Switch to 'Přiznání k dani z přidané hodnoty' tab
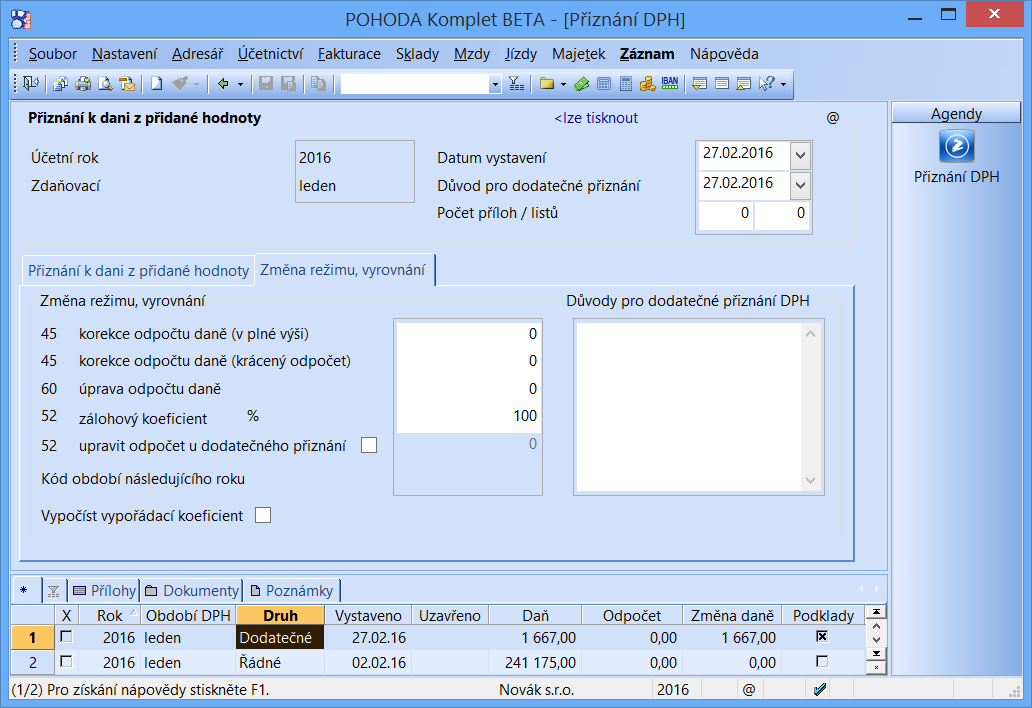The width and height of the screenshot is (1032, 708). (x=138, y=270)
